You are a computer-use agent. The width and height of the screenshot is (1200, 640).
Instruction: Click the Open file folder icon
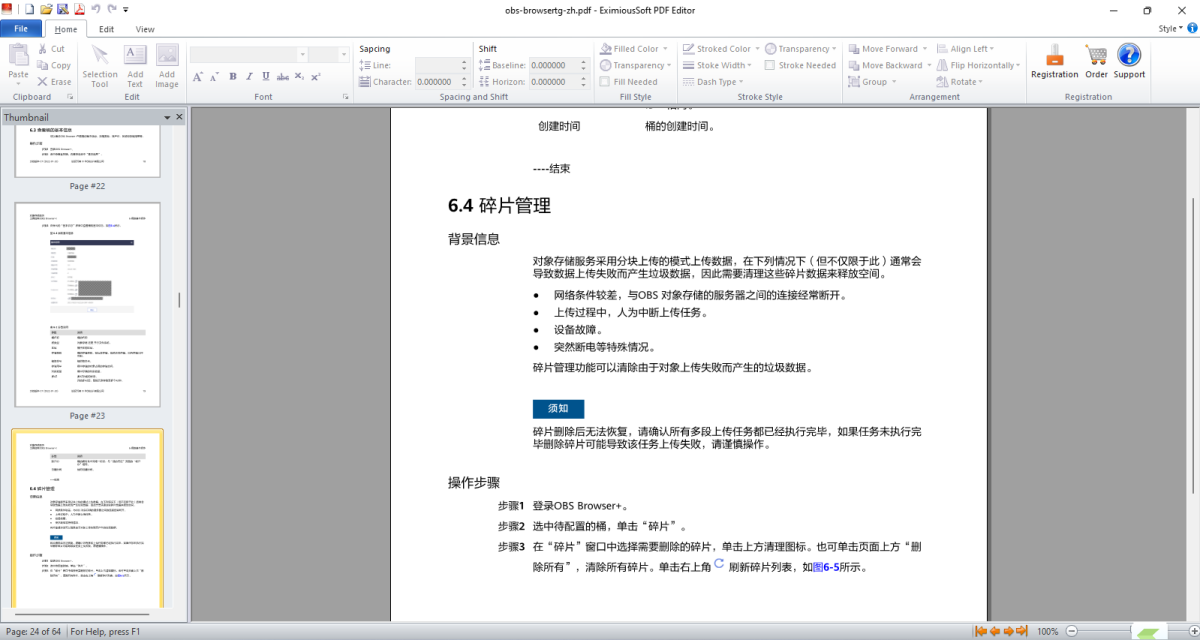(x=46, y=10)
